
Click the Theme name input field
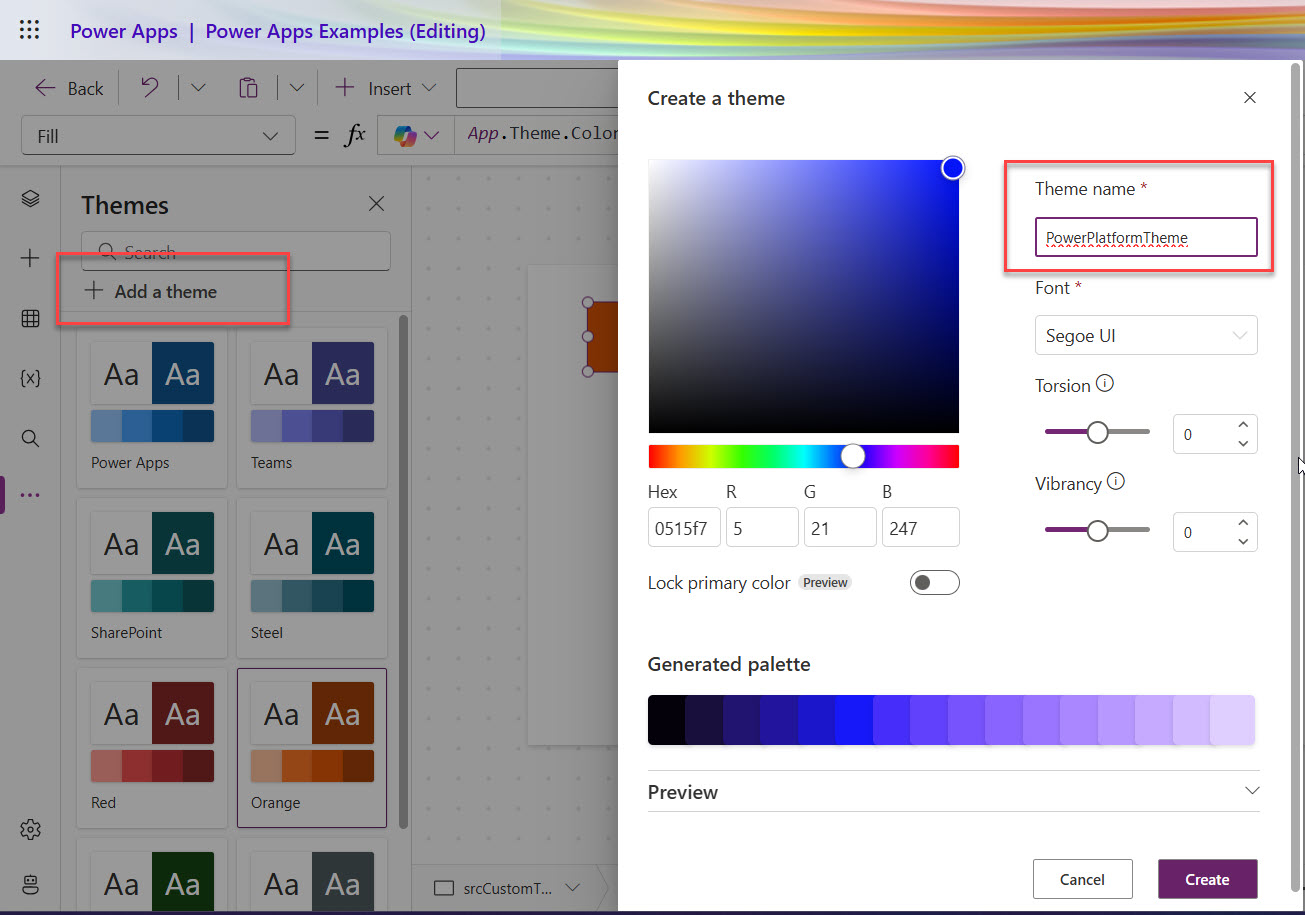pos(1146,238)
